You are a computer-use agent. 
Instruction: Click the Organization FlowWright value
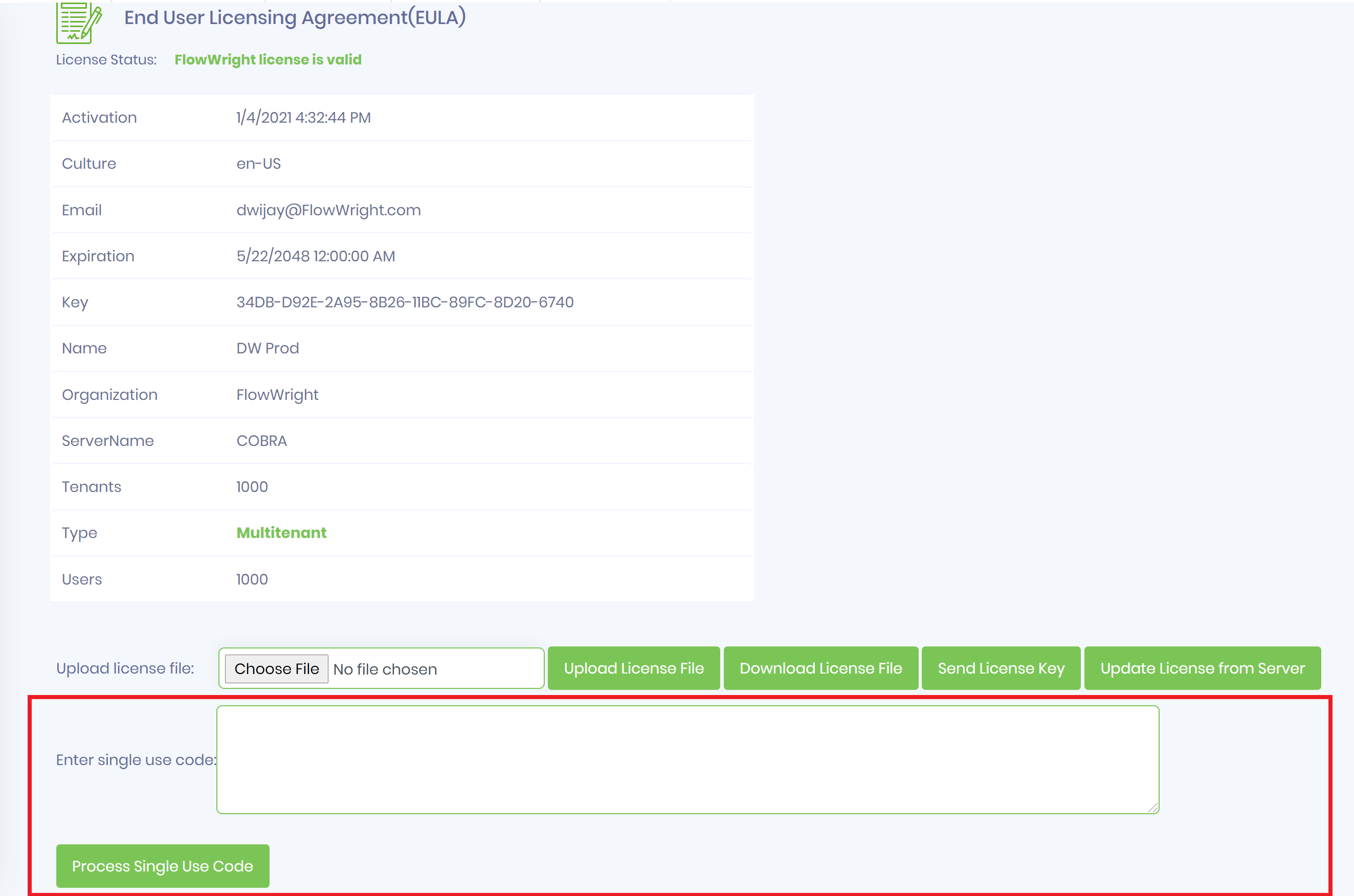point(277,394)
